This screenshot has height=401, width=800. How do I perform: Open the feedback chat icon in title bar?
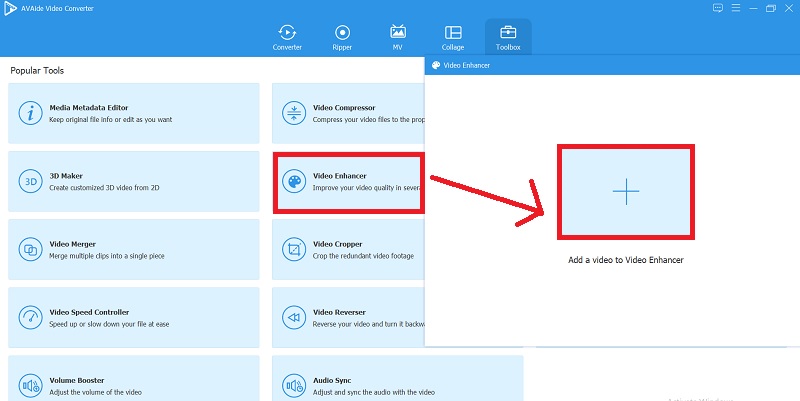718,8
